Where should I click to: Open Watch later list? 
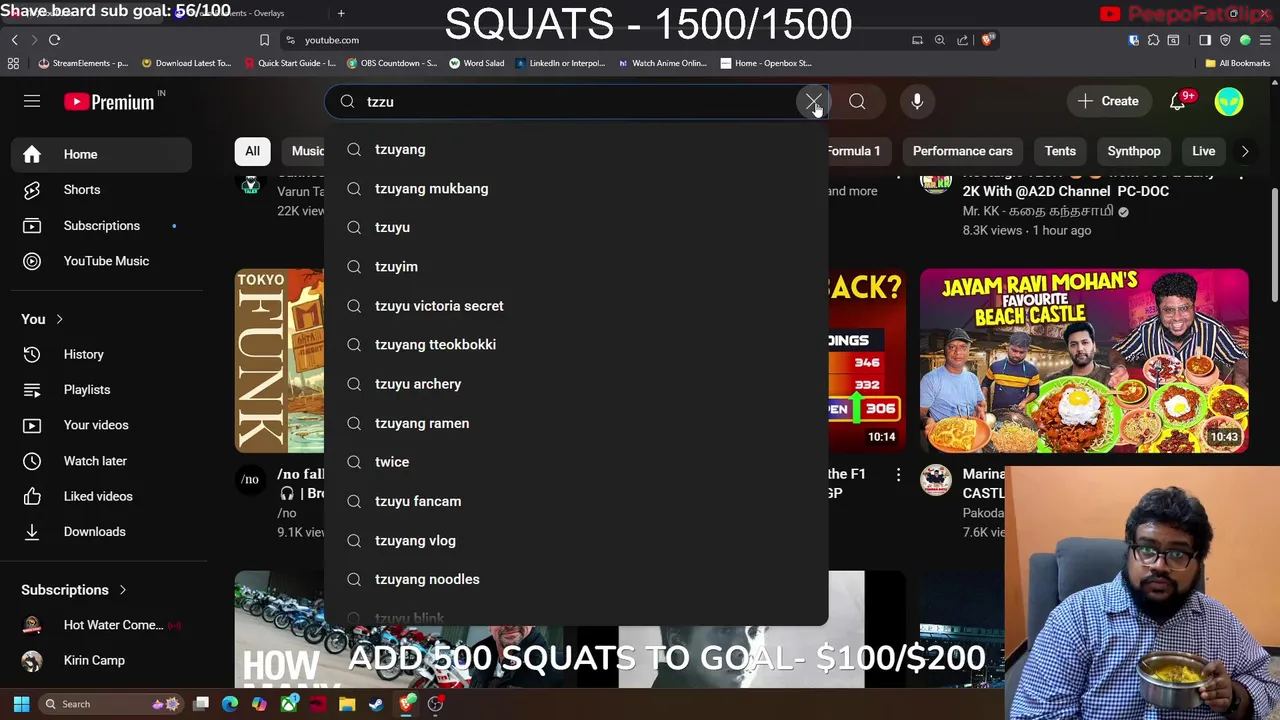tap(101, 461)
